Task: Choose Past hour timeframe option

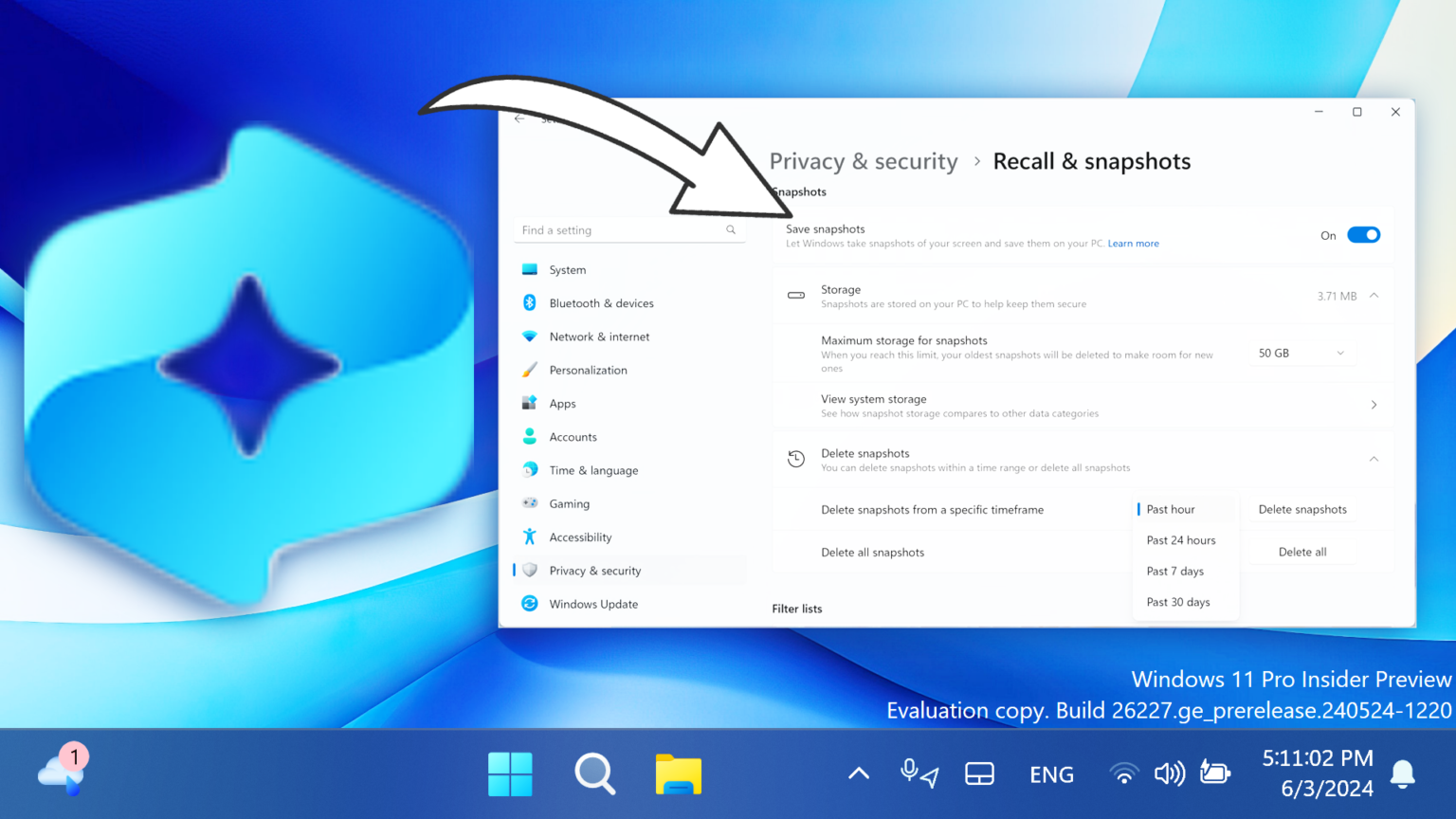Action: point(1186,509)
